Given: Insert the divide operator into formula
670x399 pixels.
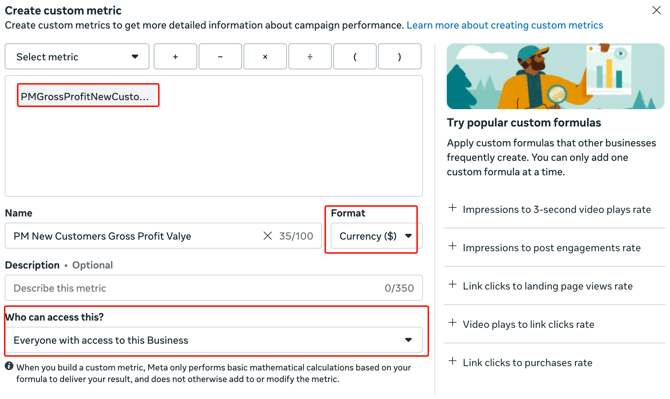Looking at the screenshot, I should coord(310,56).
